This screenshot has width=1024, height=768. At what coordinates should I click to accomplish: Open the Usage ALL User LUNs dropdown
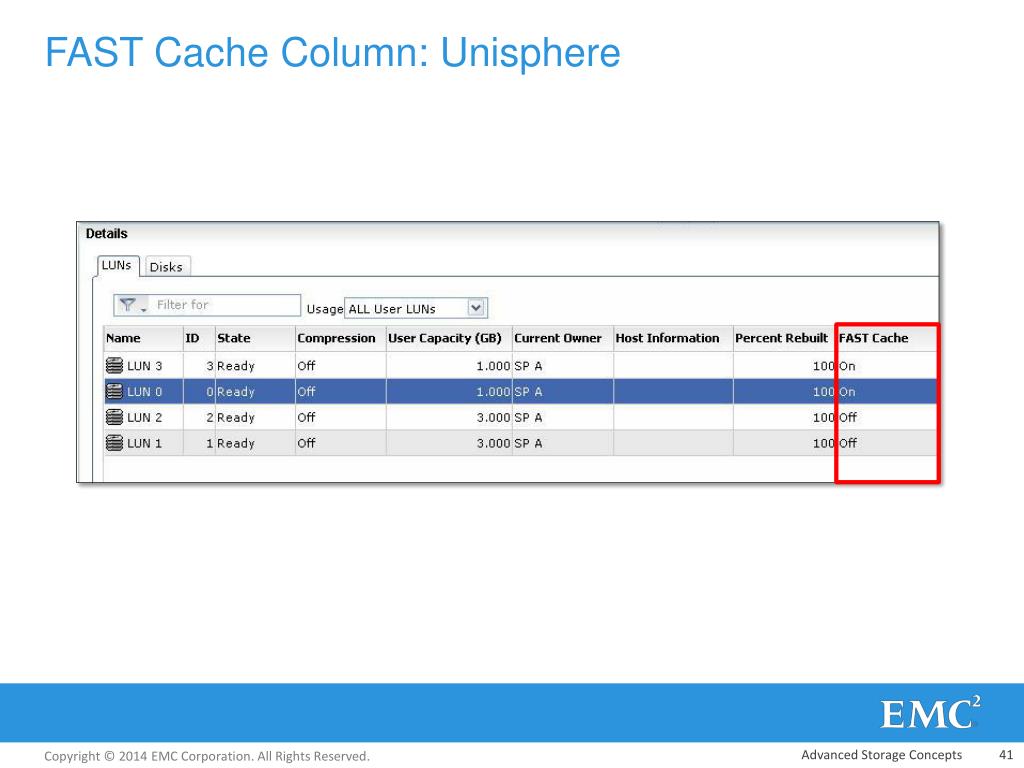pyautogui.click(x=415, y=308)
